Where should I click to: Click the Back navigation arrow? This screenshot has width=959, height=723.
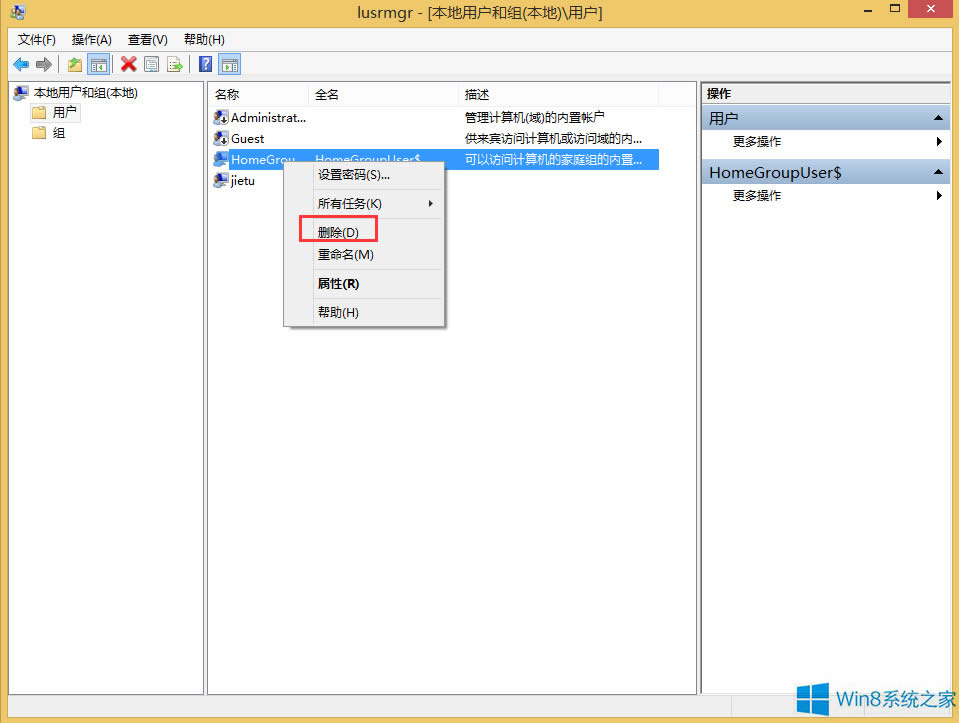[21, 63]
